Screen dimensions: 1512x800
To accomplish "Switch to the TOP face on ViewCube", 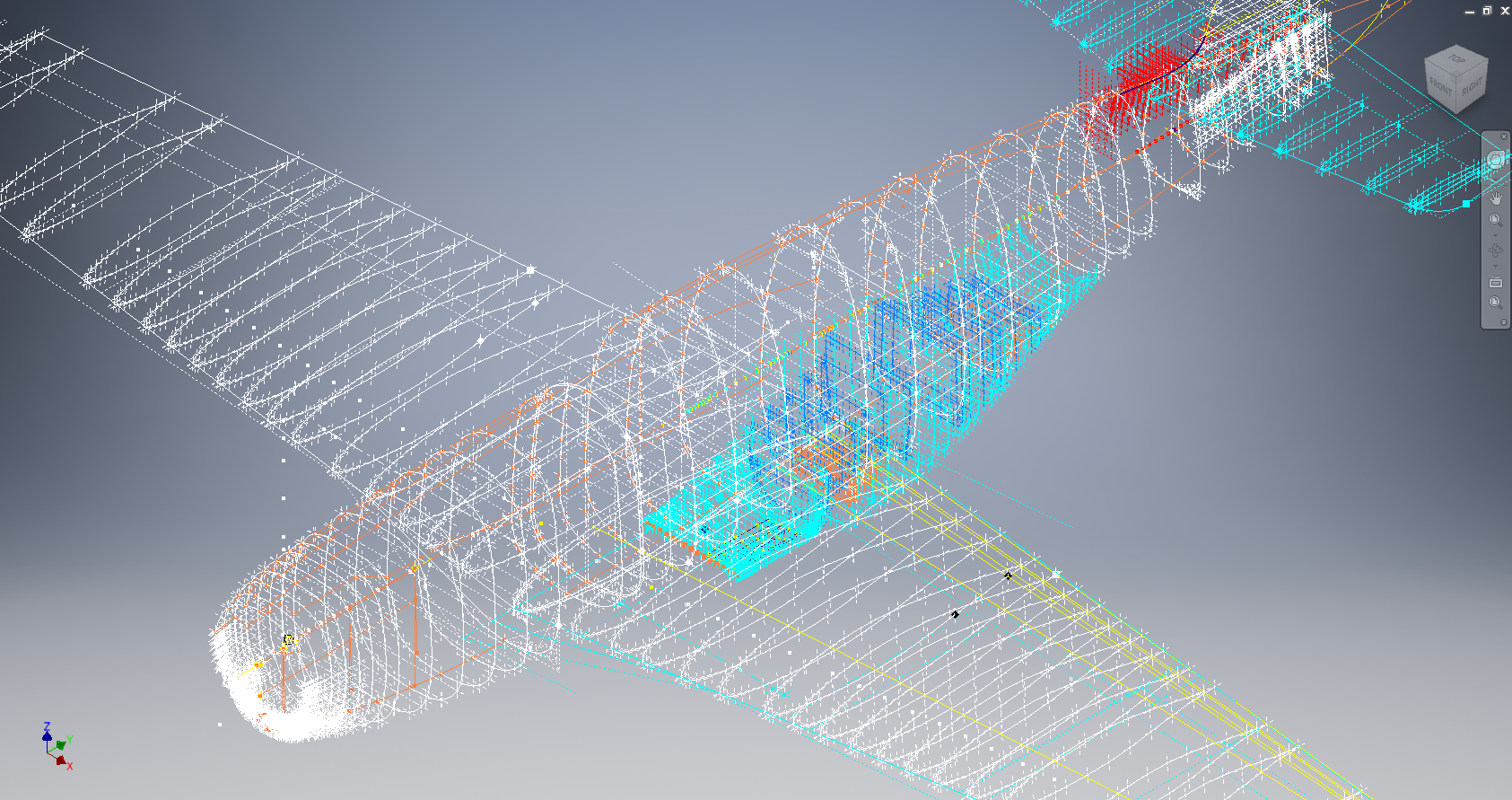I will pyautogui.click(x=1457, y=59).
